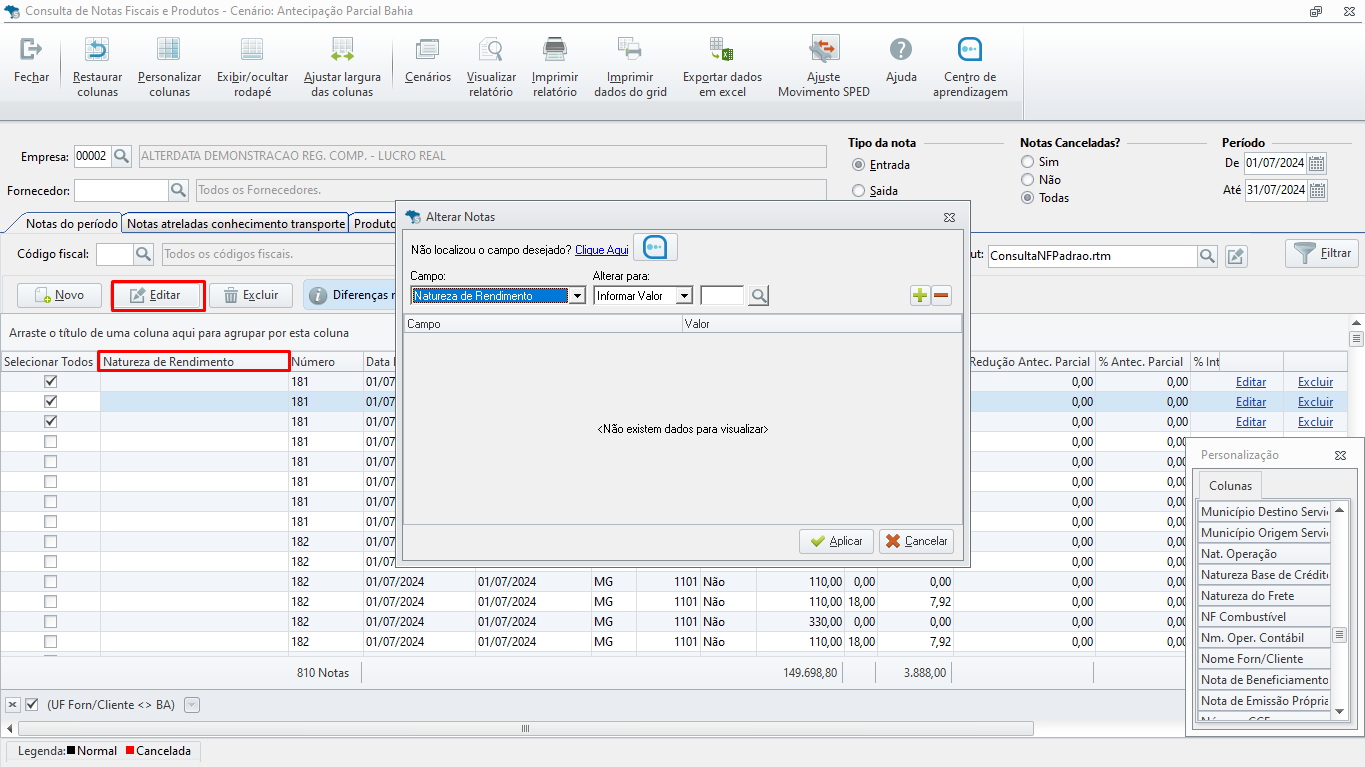Open Ajuste Movimento SPED tool
1365x767 pixels.
click(823, 50)
